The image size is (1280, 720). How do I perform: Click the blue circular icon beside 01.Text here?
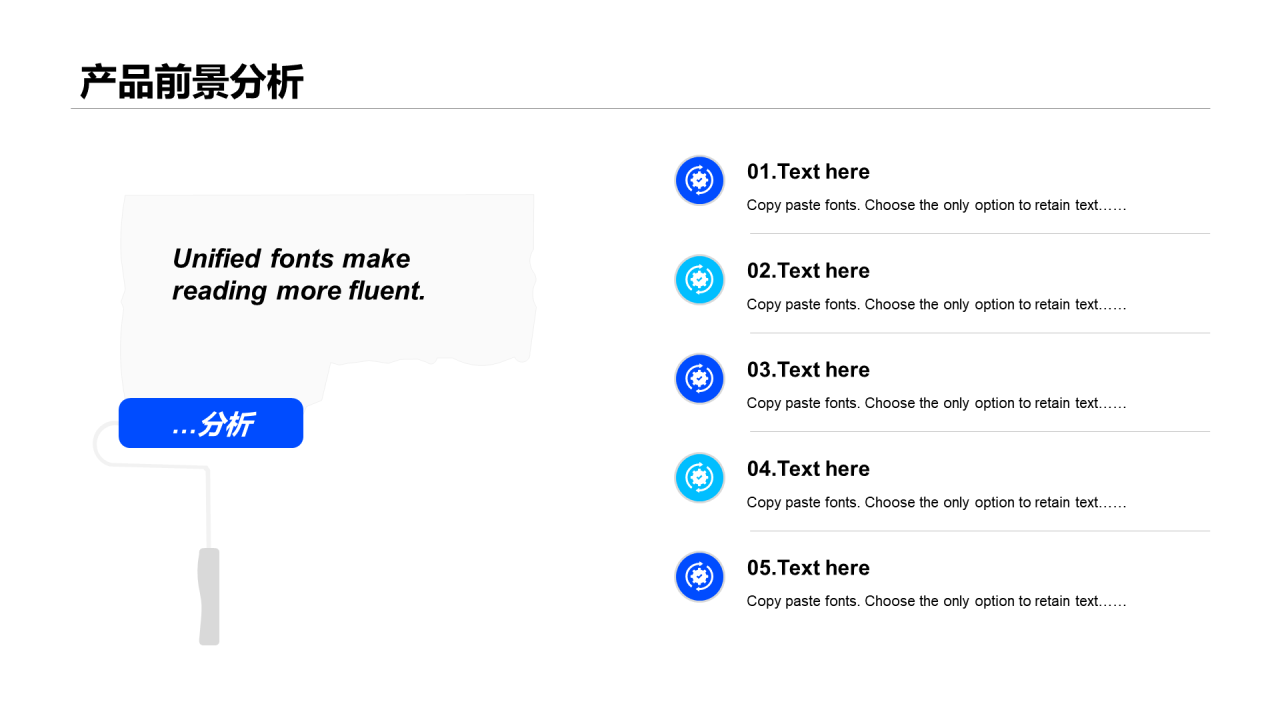point(699,180)
